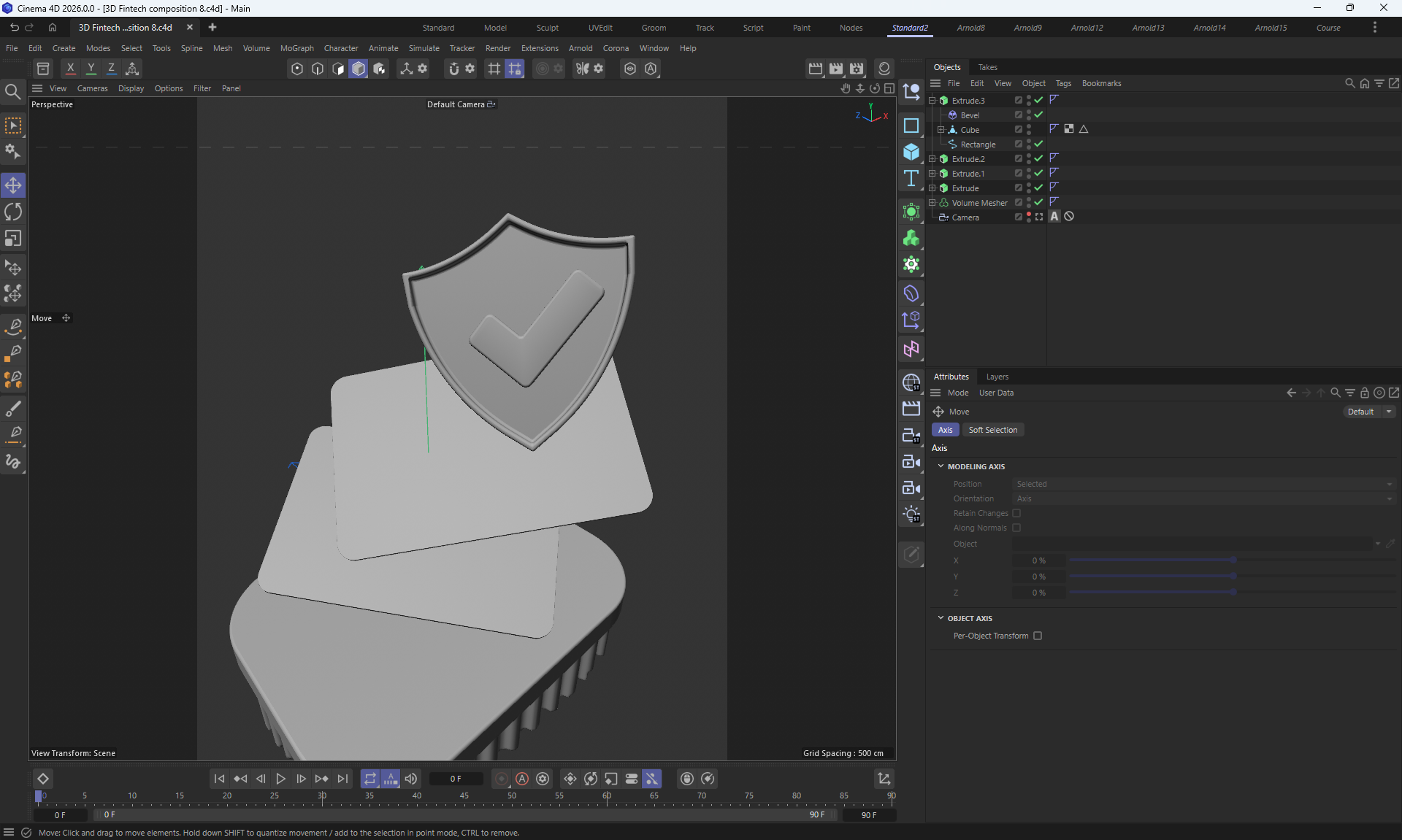Toggle Retain Changes checkbox
This screenshot has height=840, width=1402.
pyautogui.click(x=1016, y=513)
